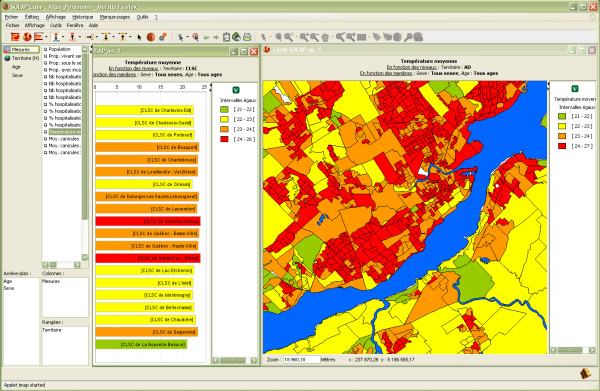600x391 pixels.
Task: Open Firefox Marque-pages menu
Action: pos(115,17)
